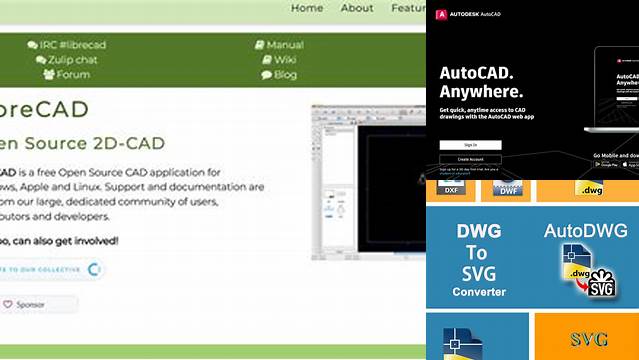Click the chat bubble icon beside IRC #librecad
The width and height of the screenshot is (639, 360).
[33, 45]
